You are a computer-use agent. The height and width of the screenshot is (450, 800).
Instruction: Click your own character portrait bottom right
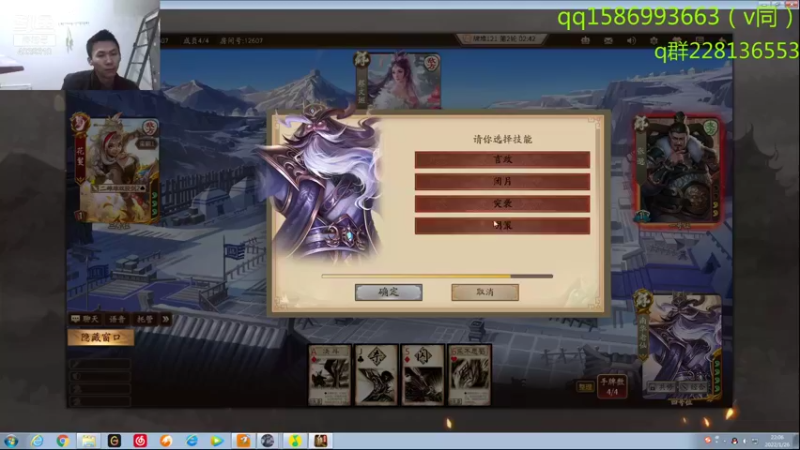[679, 347]
